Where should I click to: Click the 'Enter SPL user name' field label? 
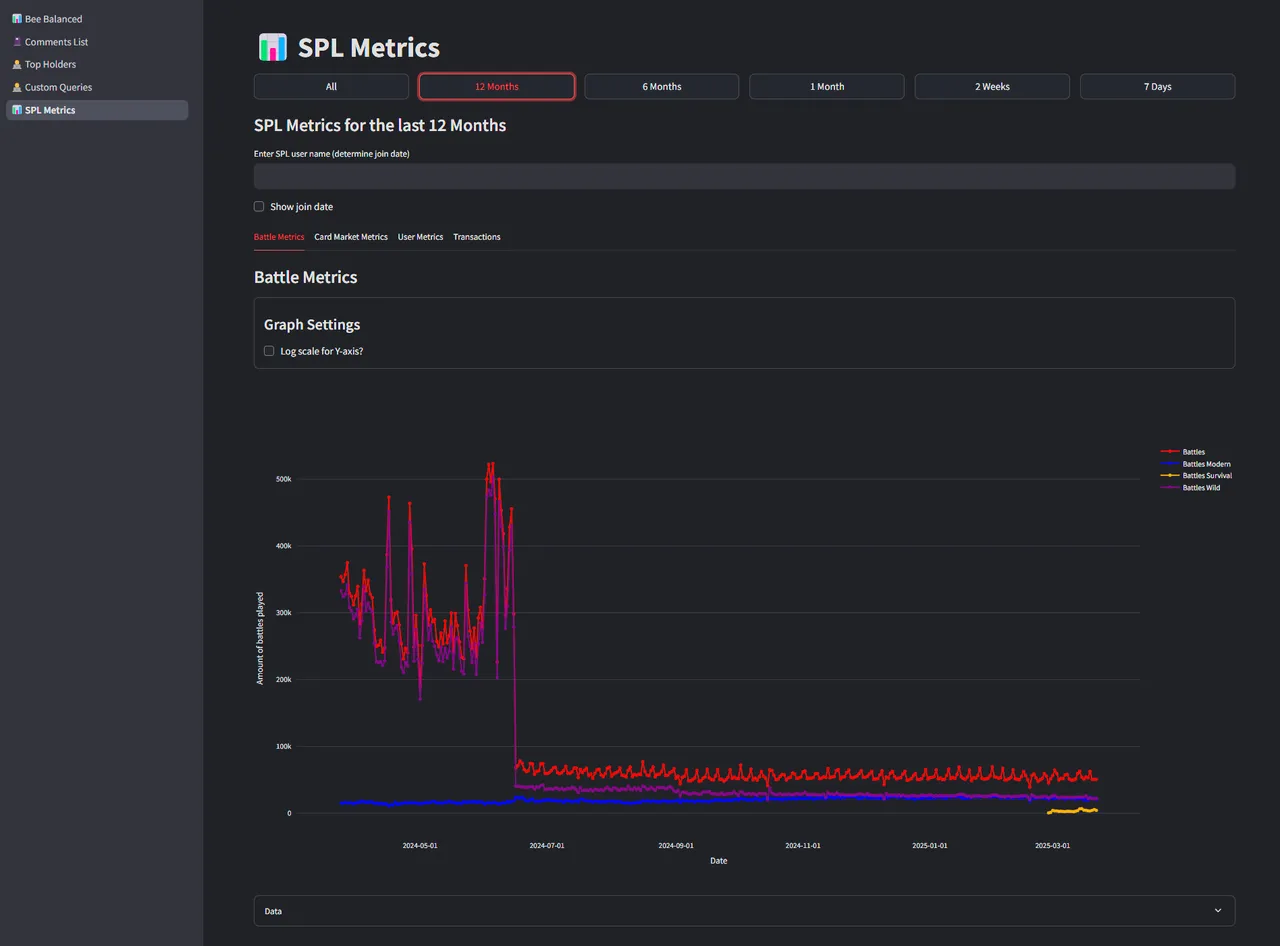(331, 154)
